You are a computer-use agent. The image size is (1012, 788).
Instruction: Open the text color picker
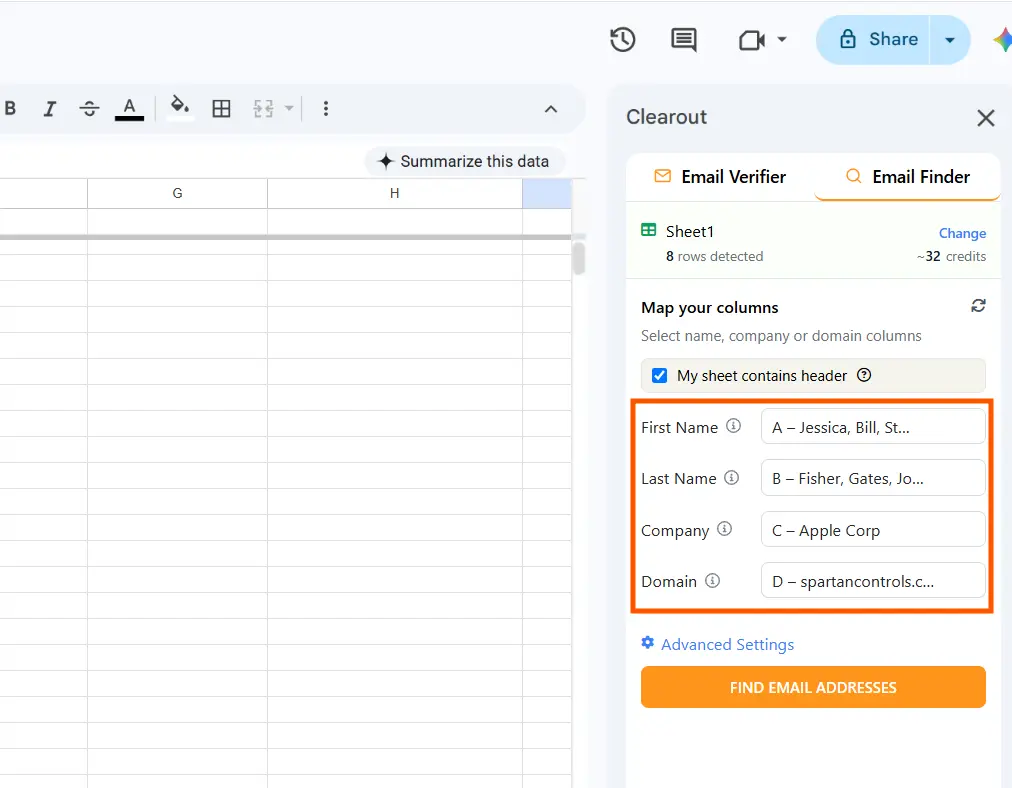coord(129,108)
